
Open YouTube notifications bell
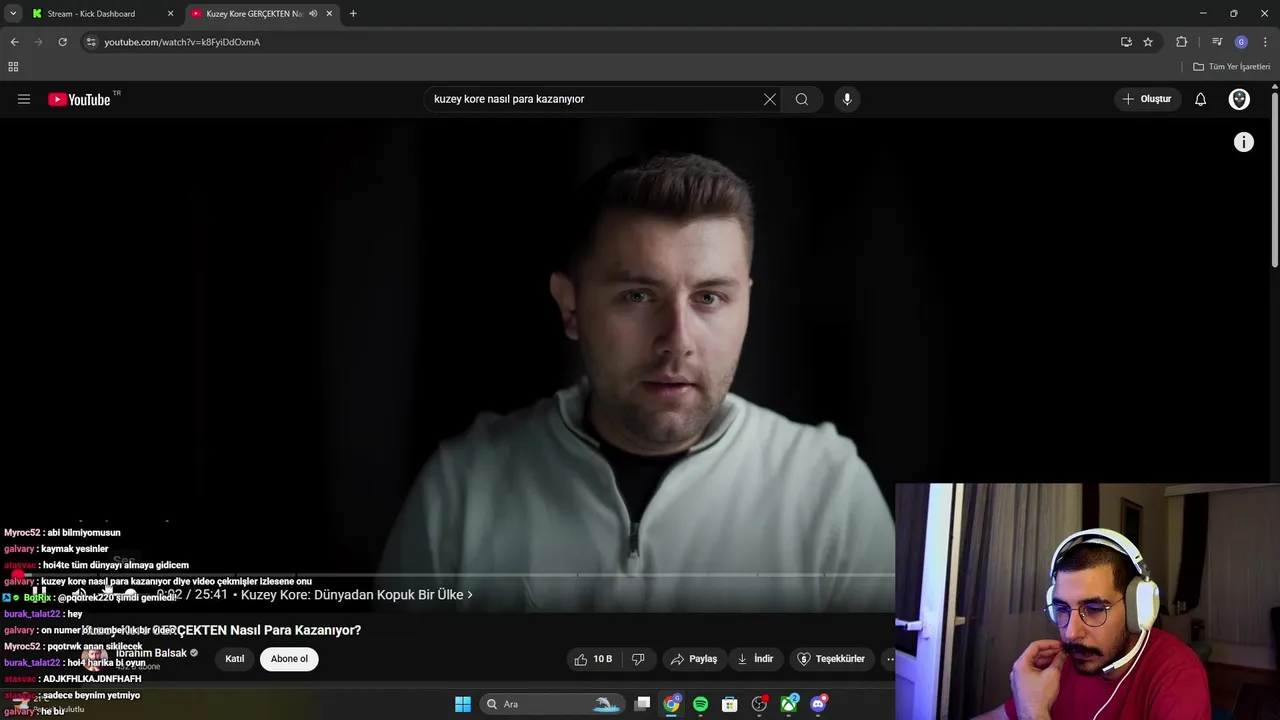(1201, 99)
